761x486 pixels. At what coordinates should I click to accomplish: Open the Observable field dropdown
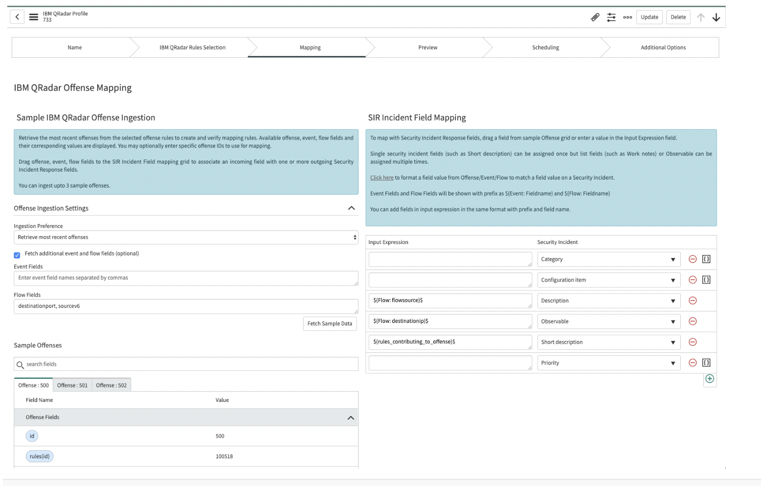click(x=609, y=321)
